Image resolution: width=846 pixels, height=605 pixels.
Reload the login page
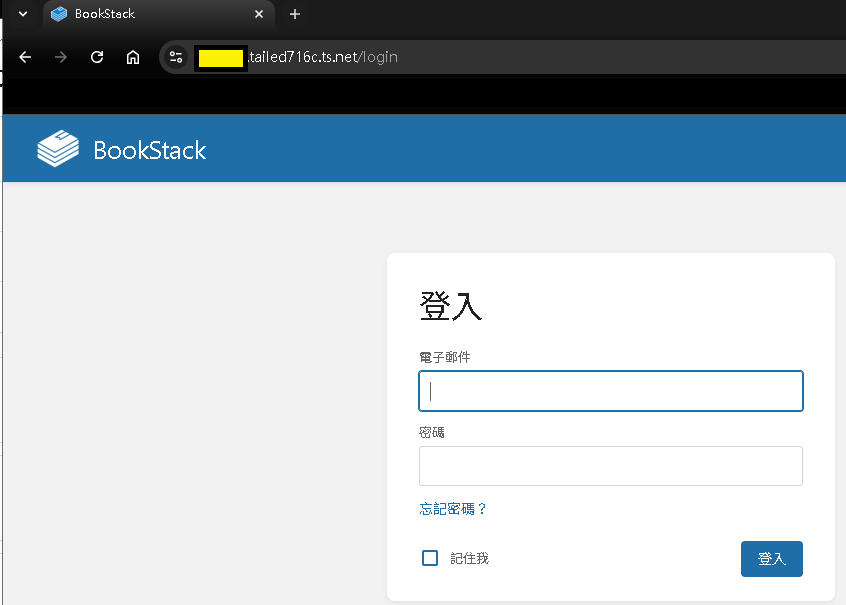pos(97,57)
